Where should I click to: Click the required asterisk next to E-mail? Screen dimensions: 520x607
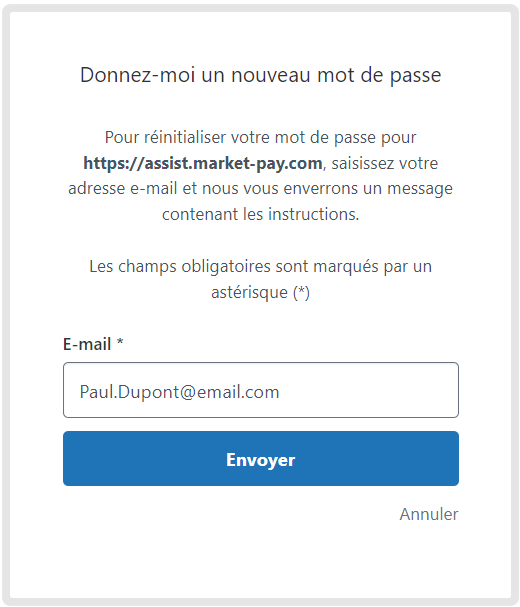(120, 342)
